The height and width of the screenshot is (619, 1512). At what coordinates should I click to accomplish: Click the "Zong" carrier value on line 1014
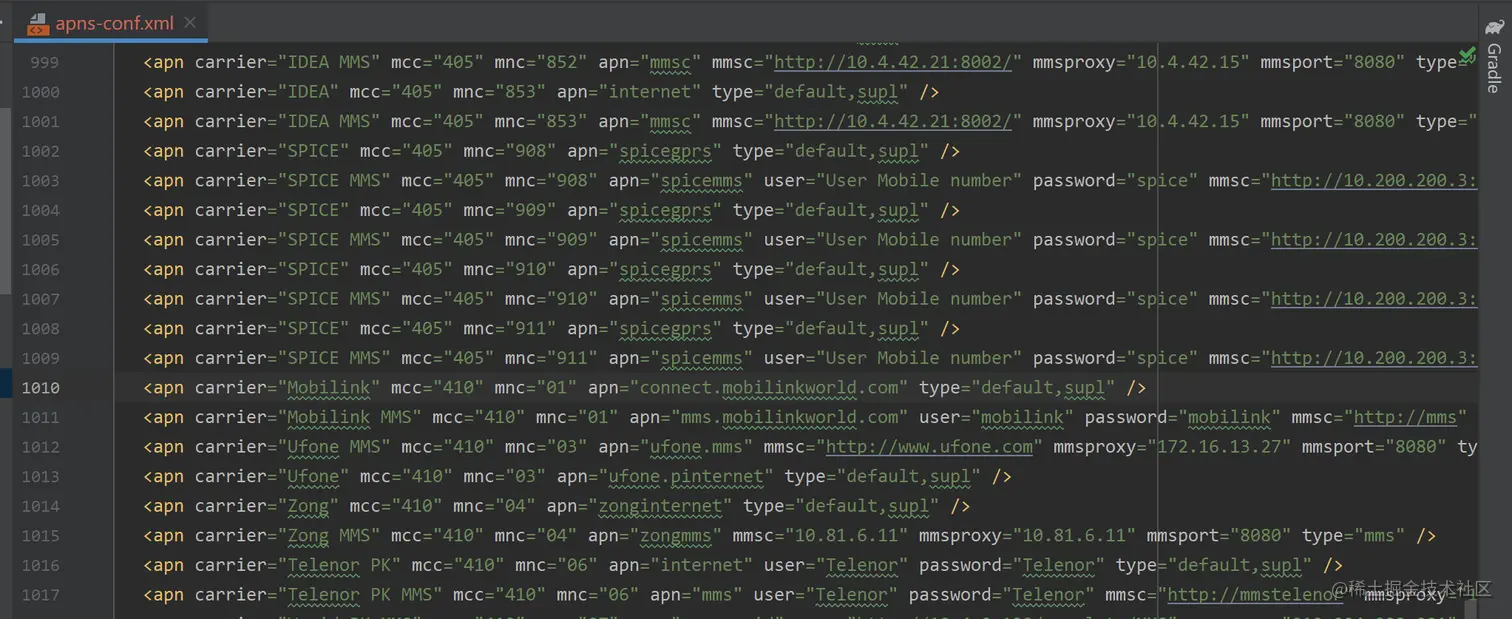click(x=308, y=506)
